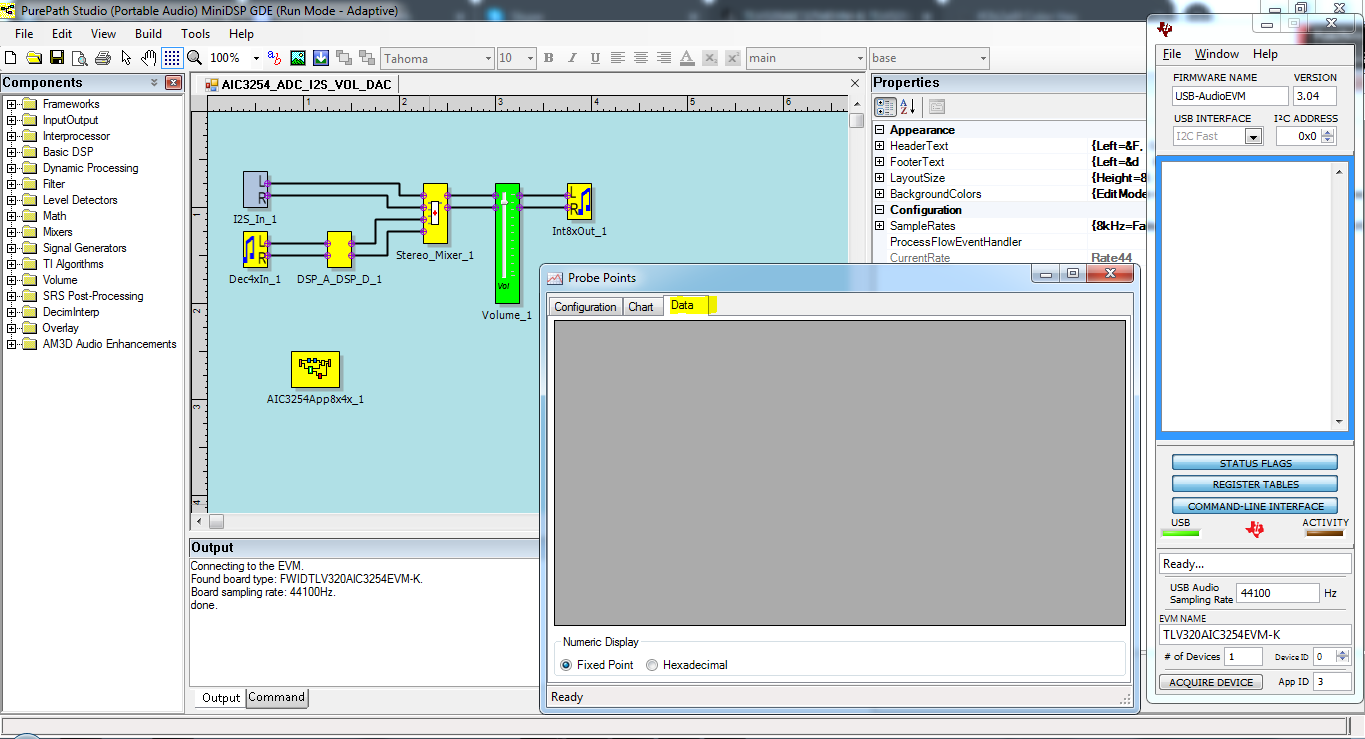Click the blue download arrow icon
This screenshot has width=1365, height=739.
point(321,58)
